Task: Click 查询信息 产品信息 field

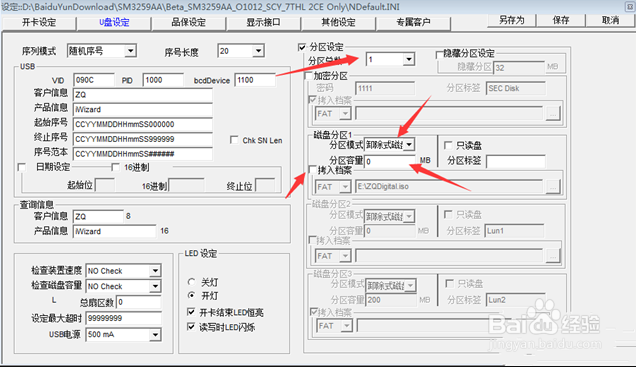Action: pos(114,231)
